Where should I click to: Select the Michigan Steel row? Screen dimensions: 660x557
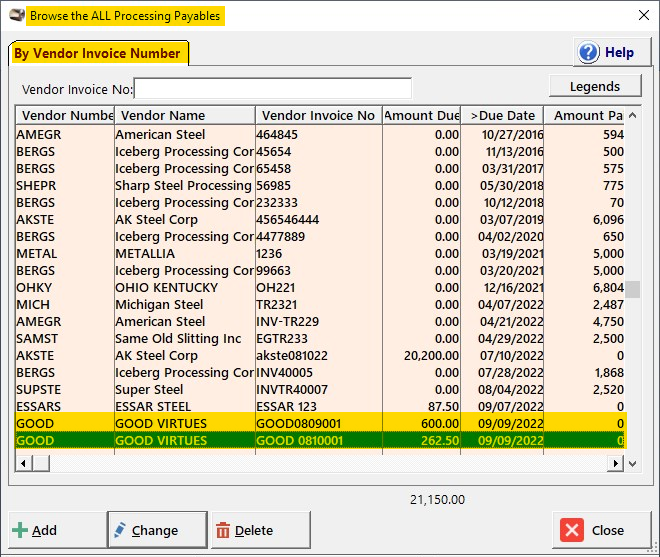click(x=320, y=305)
